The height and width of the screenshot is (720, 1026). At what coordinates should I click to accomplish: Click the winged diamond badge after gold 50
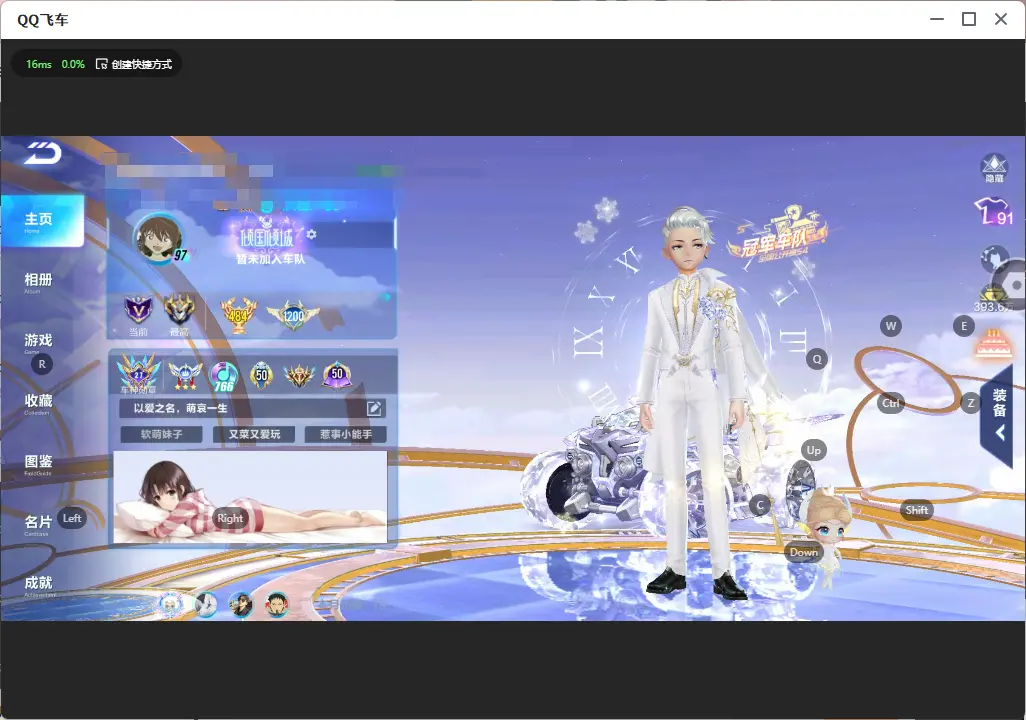tap(299, 375)
